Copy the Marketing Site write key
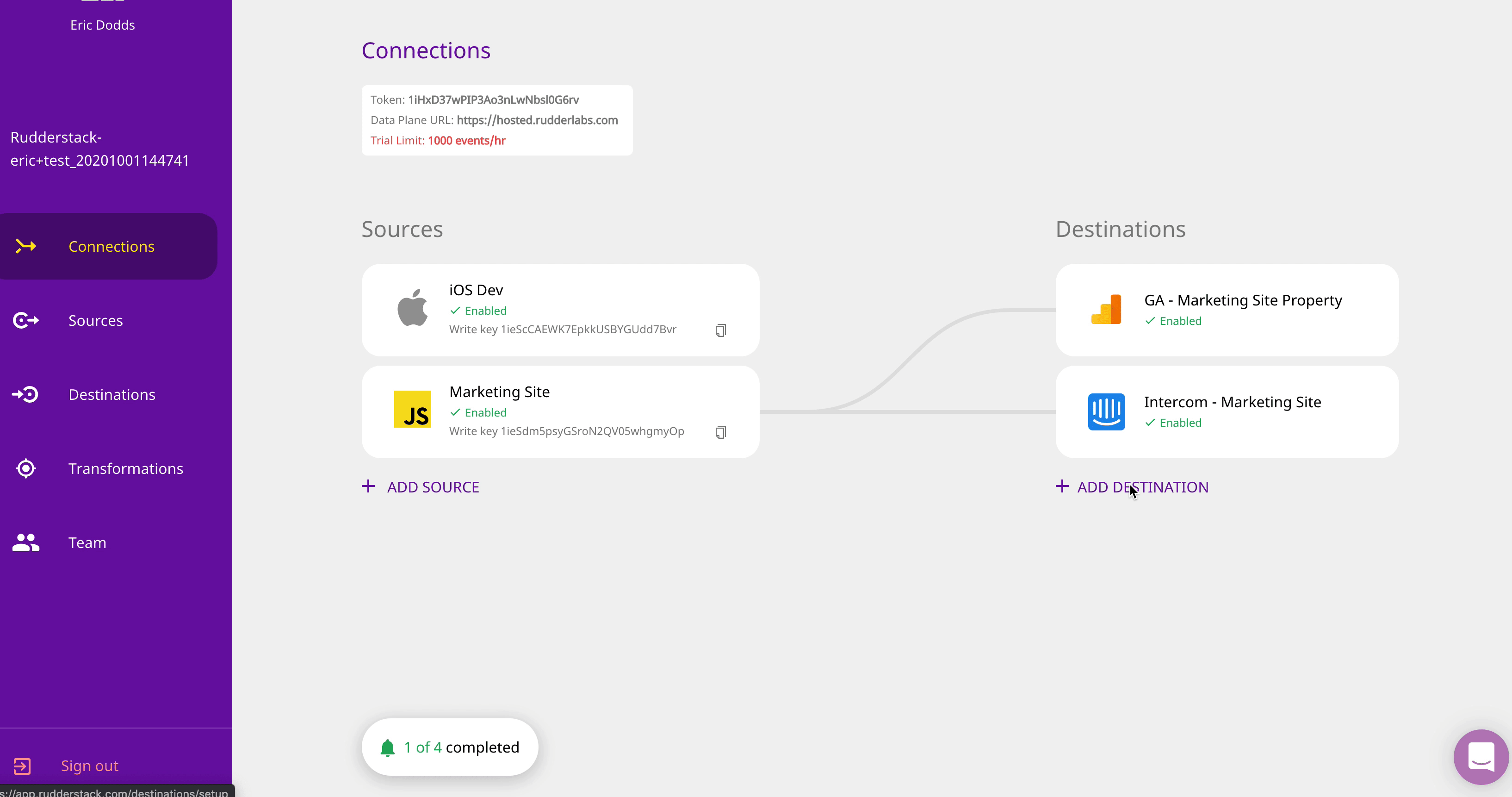 (721, 432)
